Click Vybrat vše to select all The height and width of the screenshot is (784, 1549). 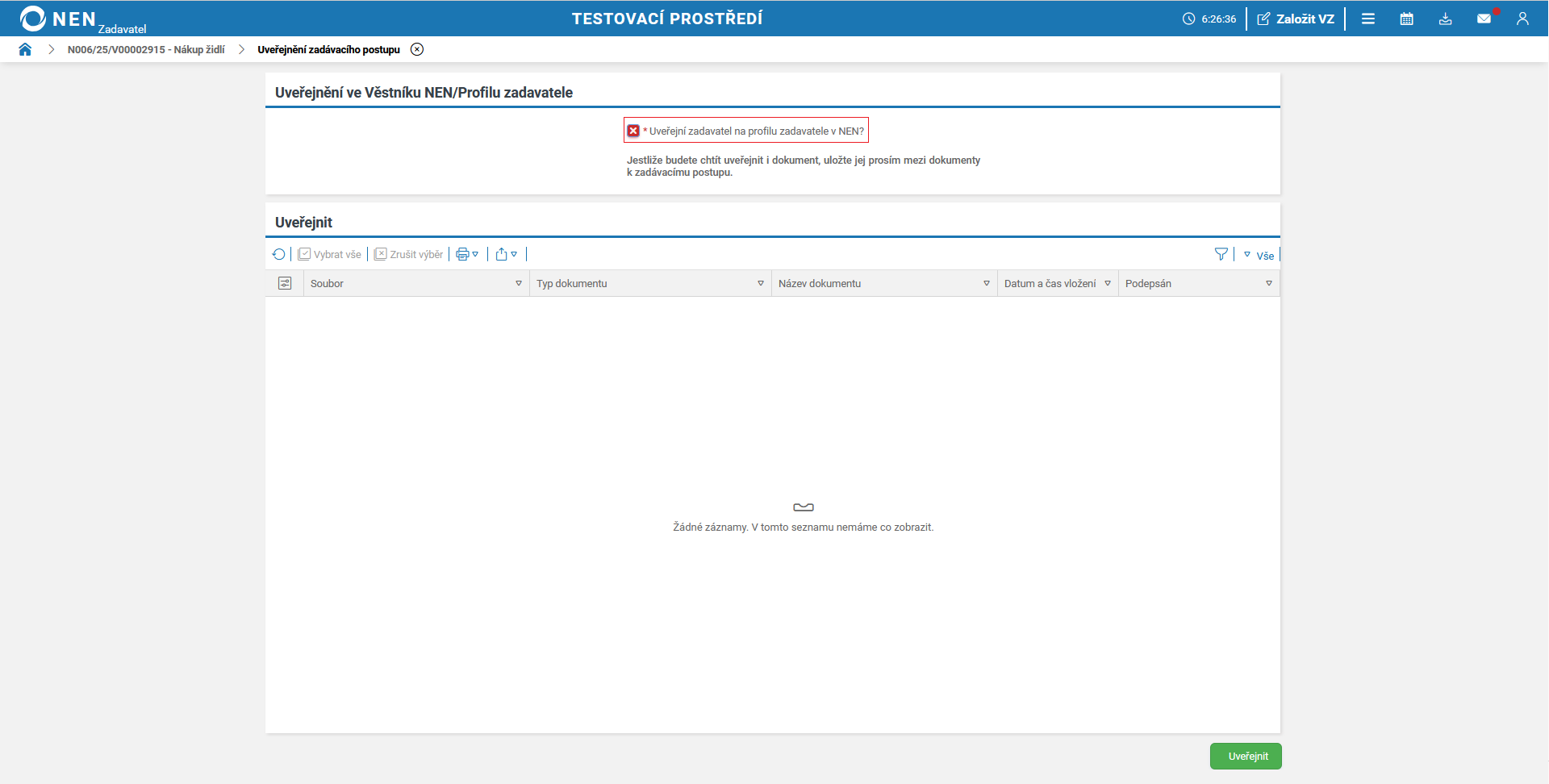point(329,254)
